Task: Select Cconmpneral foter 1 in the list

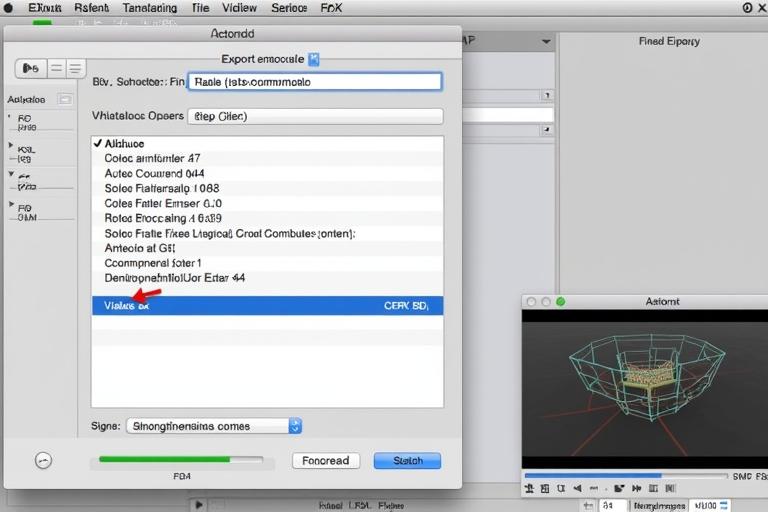Action: pos(267,263)
